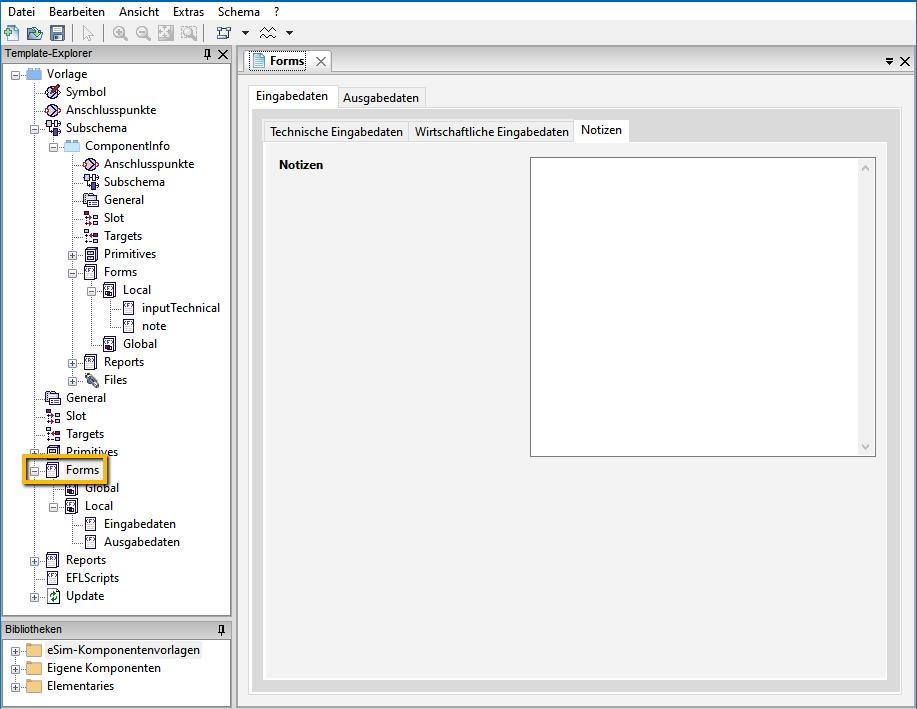Click the open file toolbar icon
The height and width of the screenshot is (709, 917).
coord(35,33)
